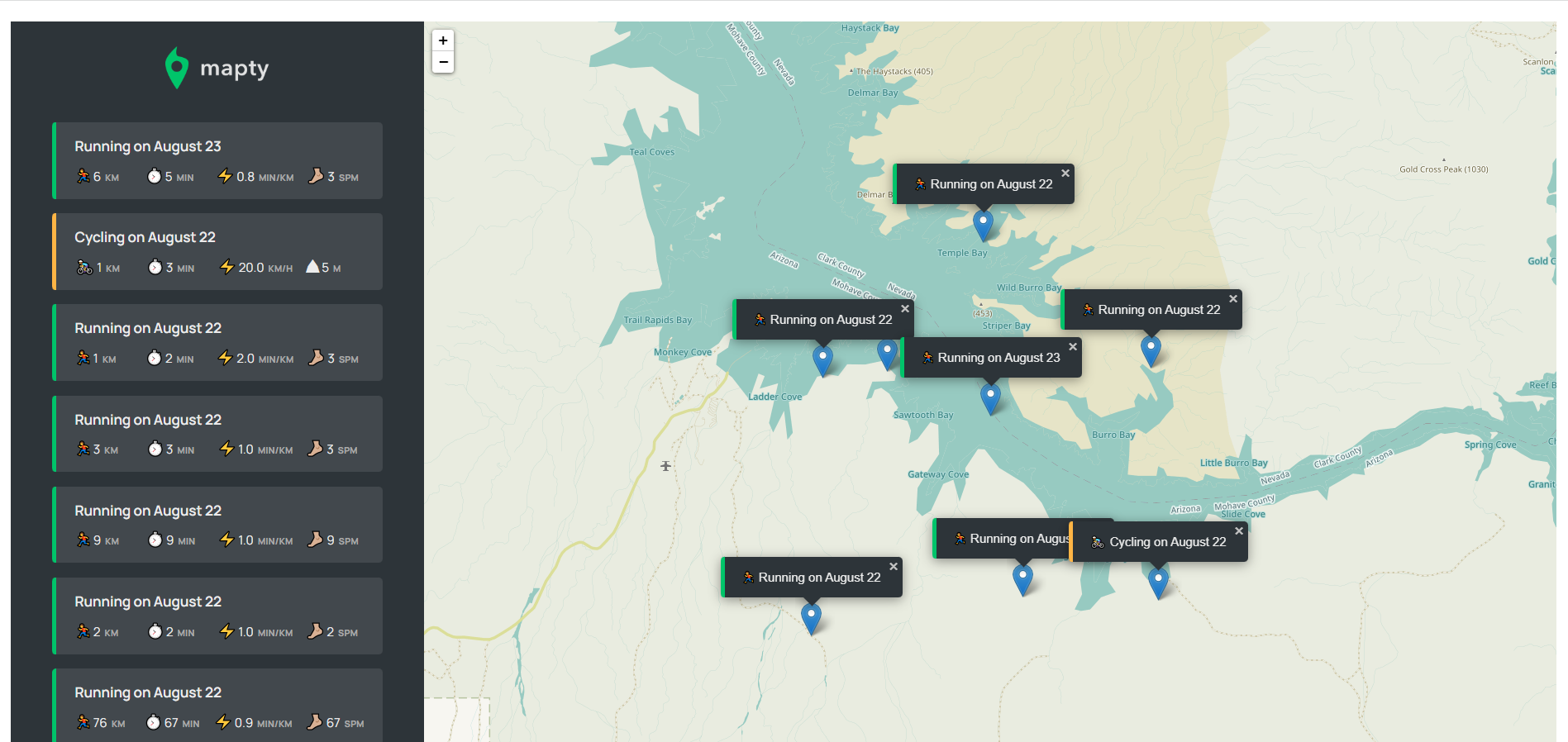Click the lightning pace icon in first workout

pos(225,176)
